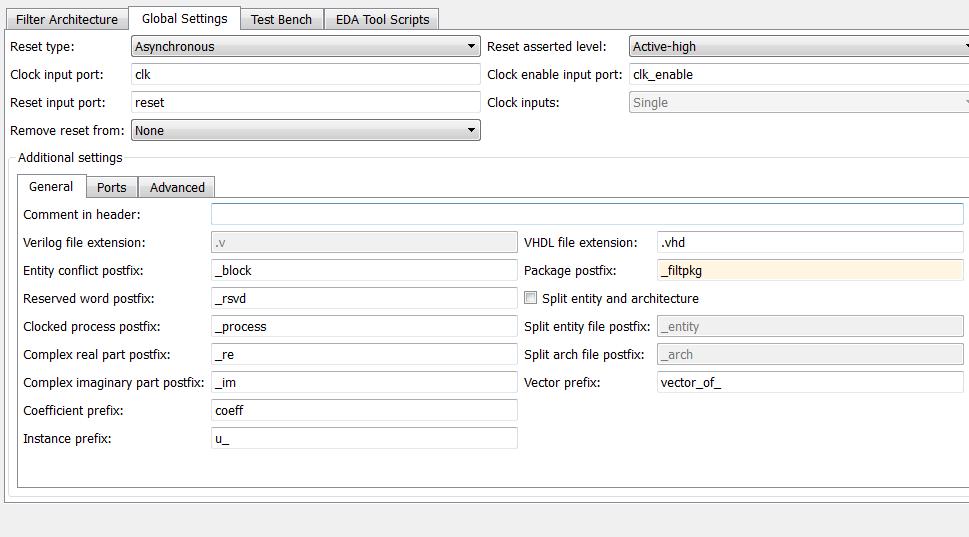Viewport: 969px width, 537px height.
Task: Click the Package postfix field
Action: (x=810, y=270)
